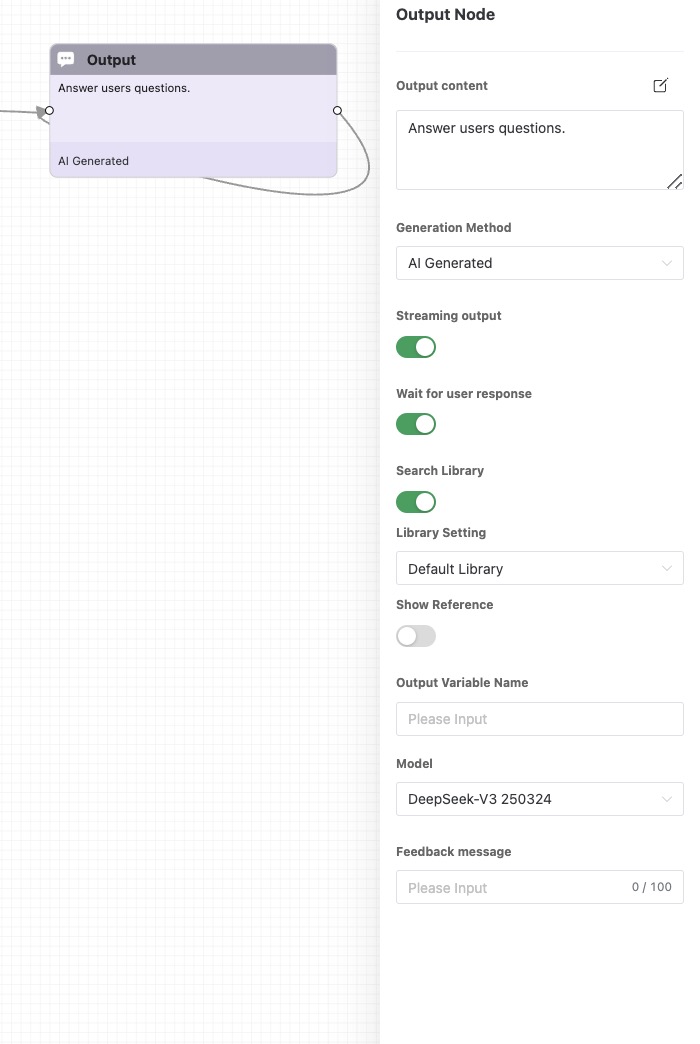Expand the Default Library dropdown
This screenshot has width=700, height=1044.
pyautogui.click(x=539, y=569)
